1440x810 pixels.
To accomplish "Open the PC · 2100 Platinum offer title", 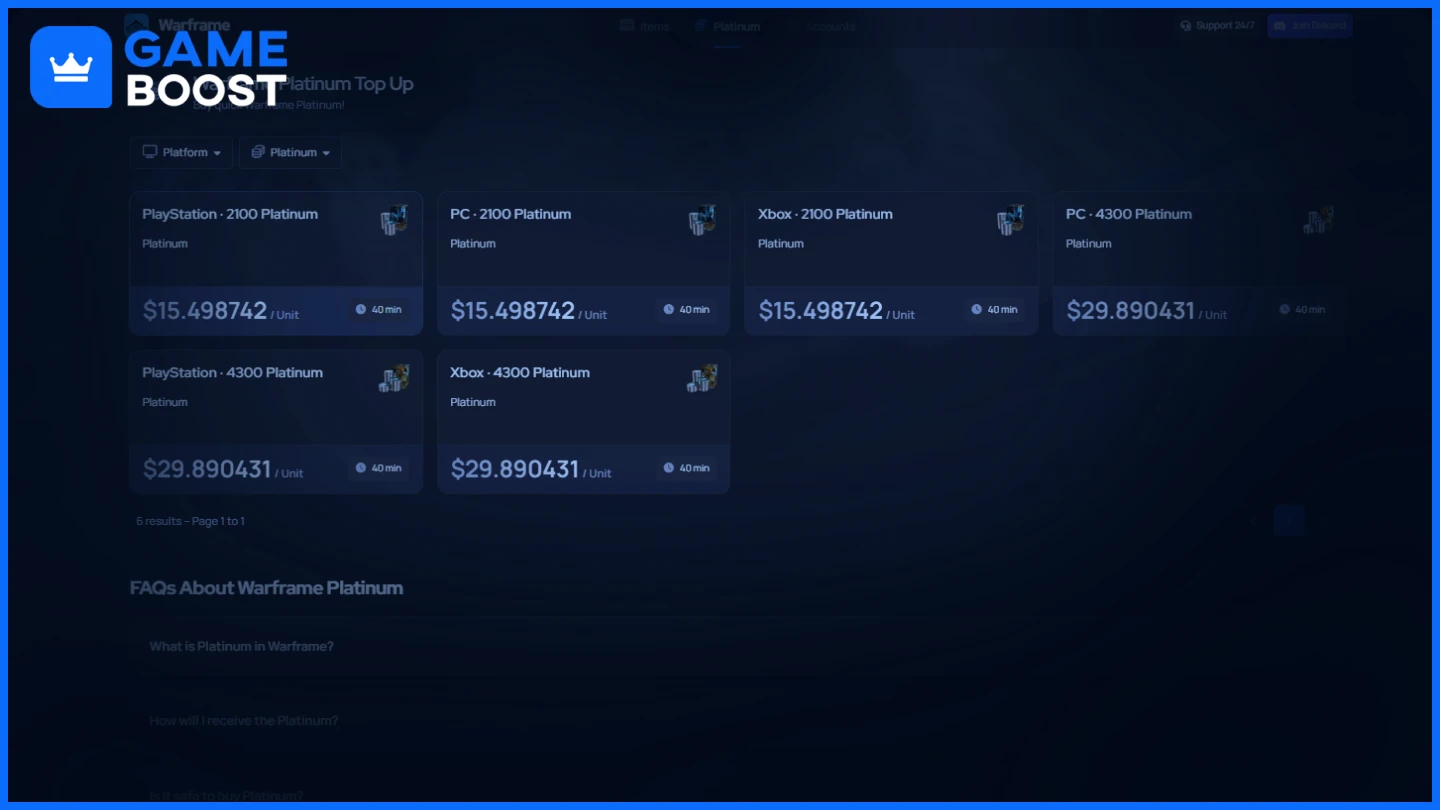I will [511, 214].
